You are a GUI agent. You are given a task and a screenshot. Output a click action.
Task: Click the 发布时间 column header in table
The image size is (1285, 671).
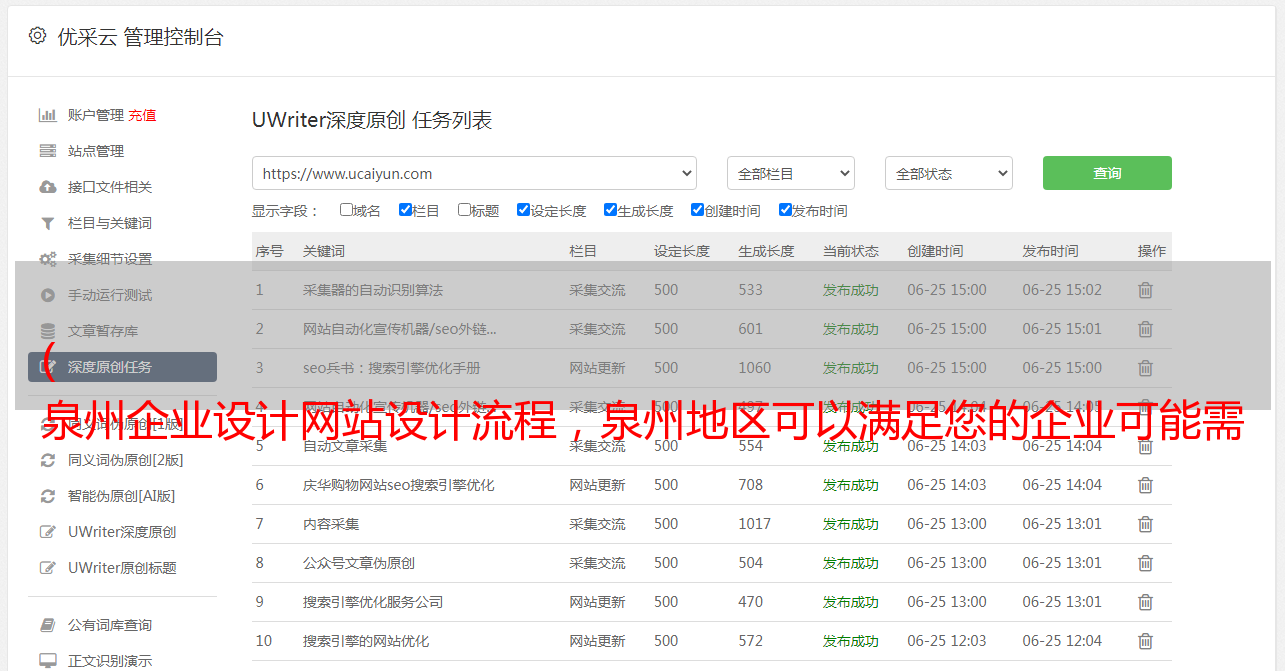pyautogui.click(x=1050, y=251)
